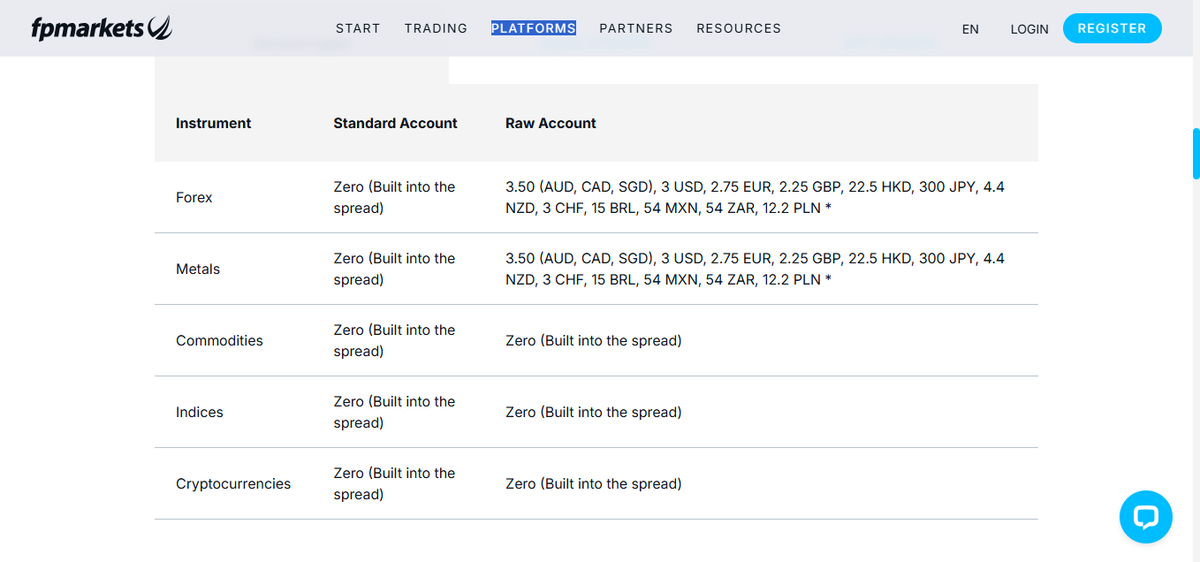1200x562 pixels.
Task: Select the Standard Account column header
Action: click(x=395, y=123)
